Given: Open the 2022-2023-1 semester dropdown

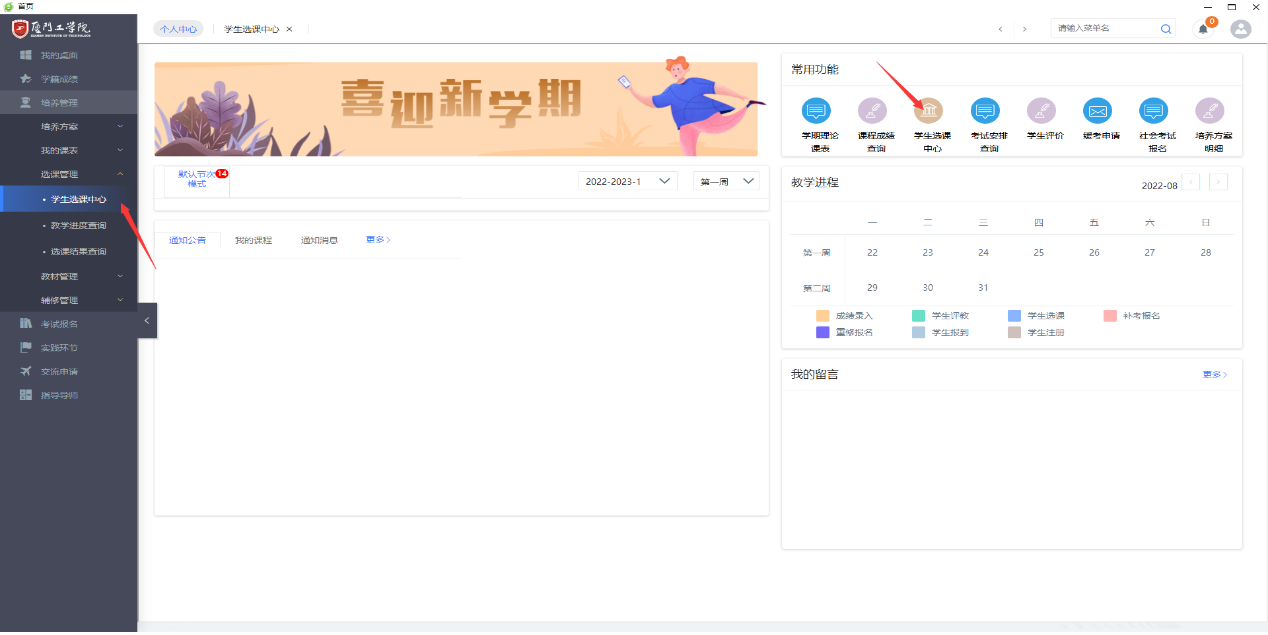Looking at the screenshot, I should coord(627,181).
